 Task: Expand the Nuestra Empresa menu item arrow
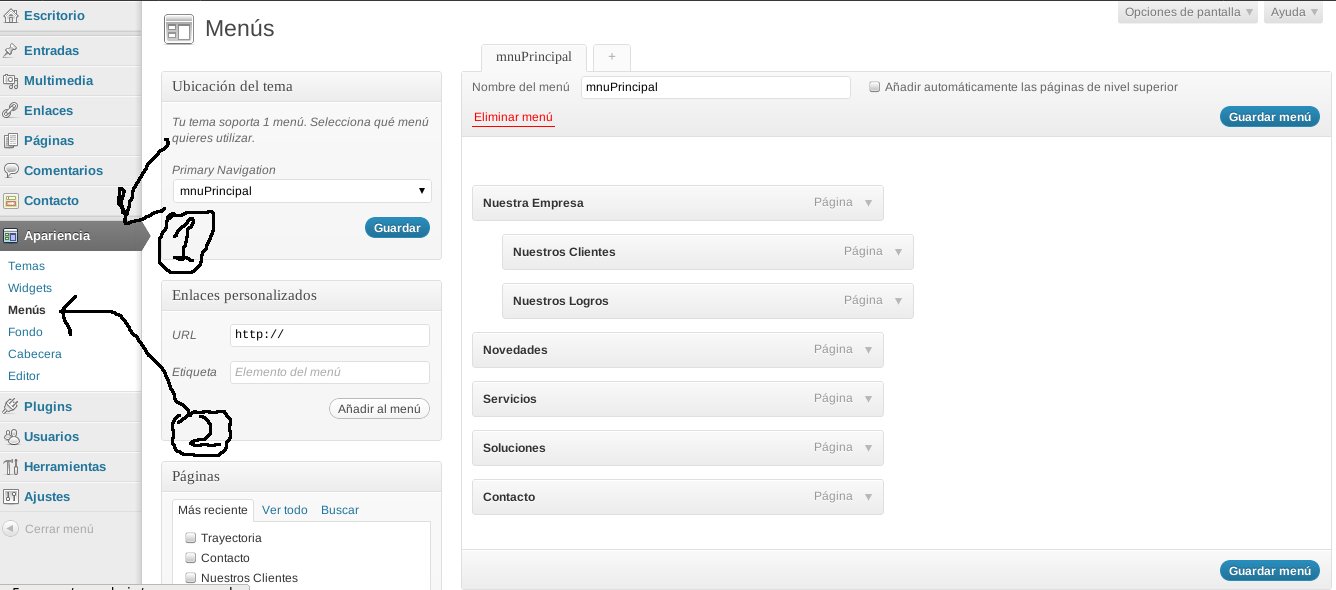click(868, 203)
